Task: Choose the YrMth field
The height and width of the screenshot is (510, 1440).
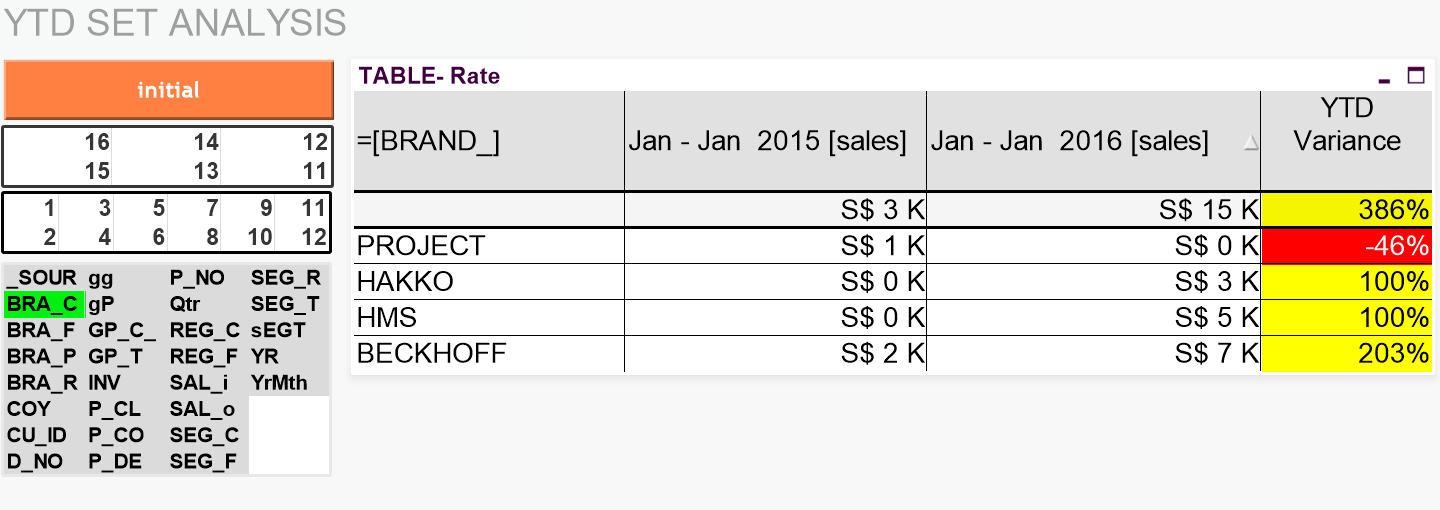Action: pyautogui.click(x=279, y=383)
